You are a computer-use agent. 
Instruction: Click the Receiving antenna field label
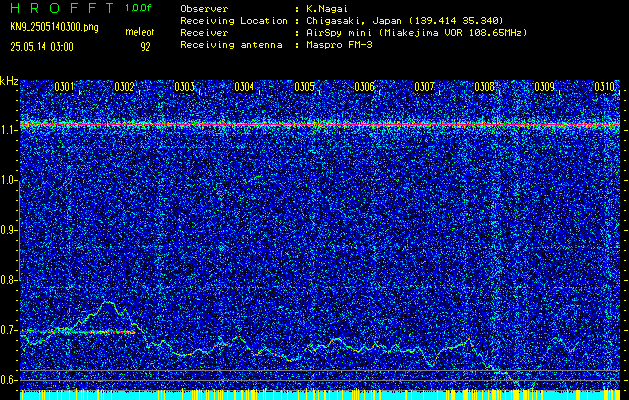(231, 45)
